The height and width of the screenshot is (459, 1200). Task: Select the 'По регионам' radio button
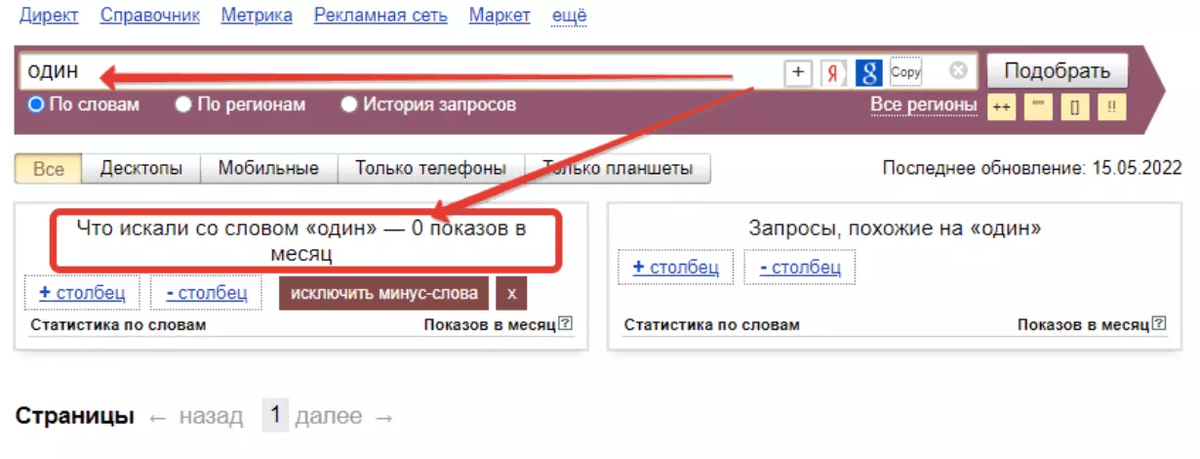tap(183, 104)
